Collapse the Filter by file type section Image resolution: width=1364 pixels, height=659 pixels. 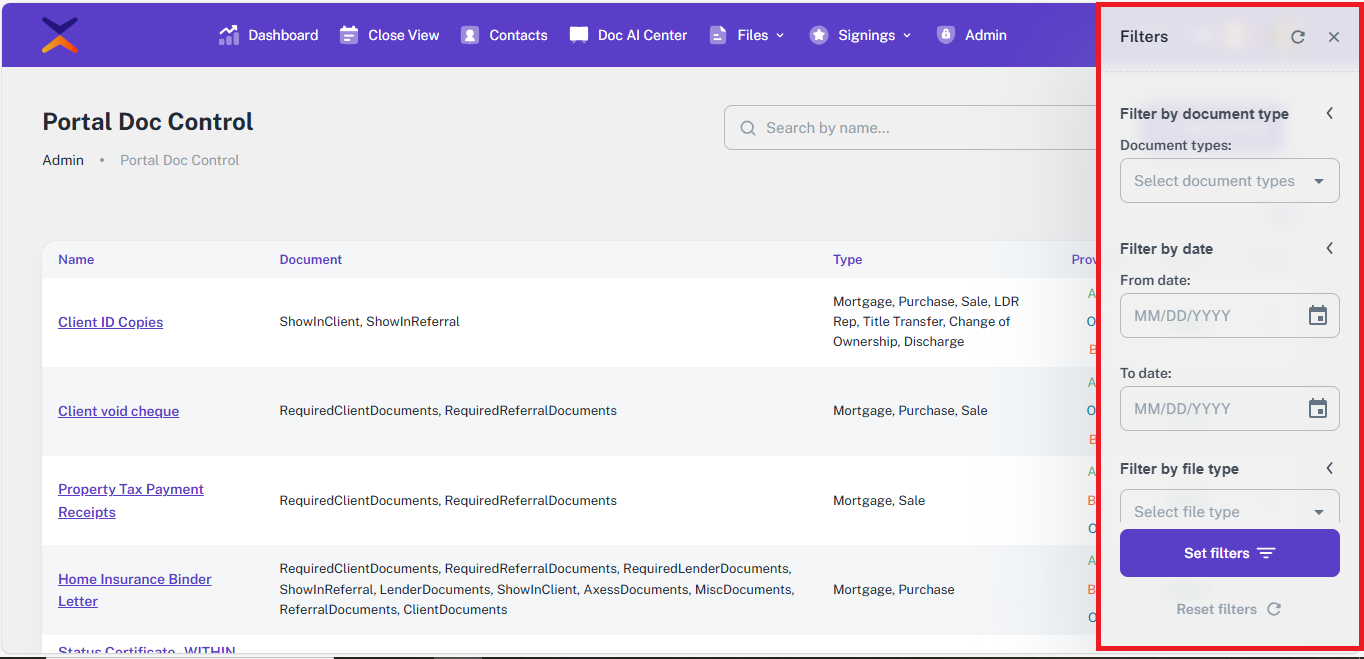click(x=1329, y=468)
